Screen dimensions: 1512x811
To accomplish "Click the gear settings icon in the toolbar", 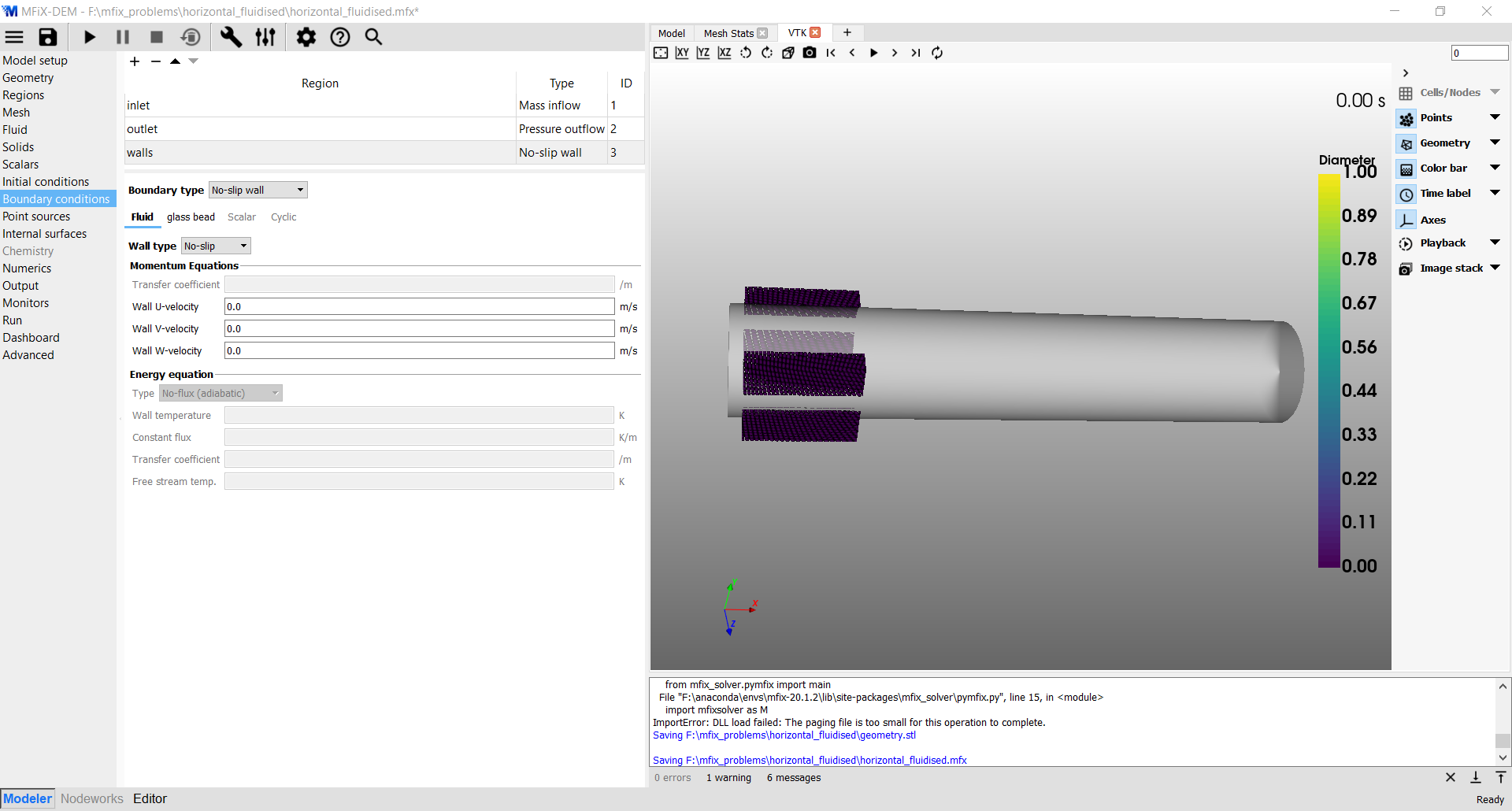I will (306, 37).
